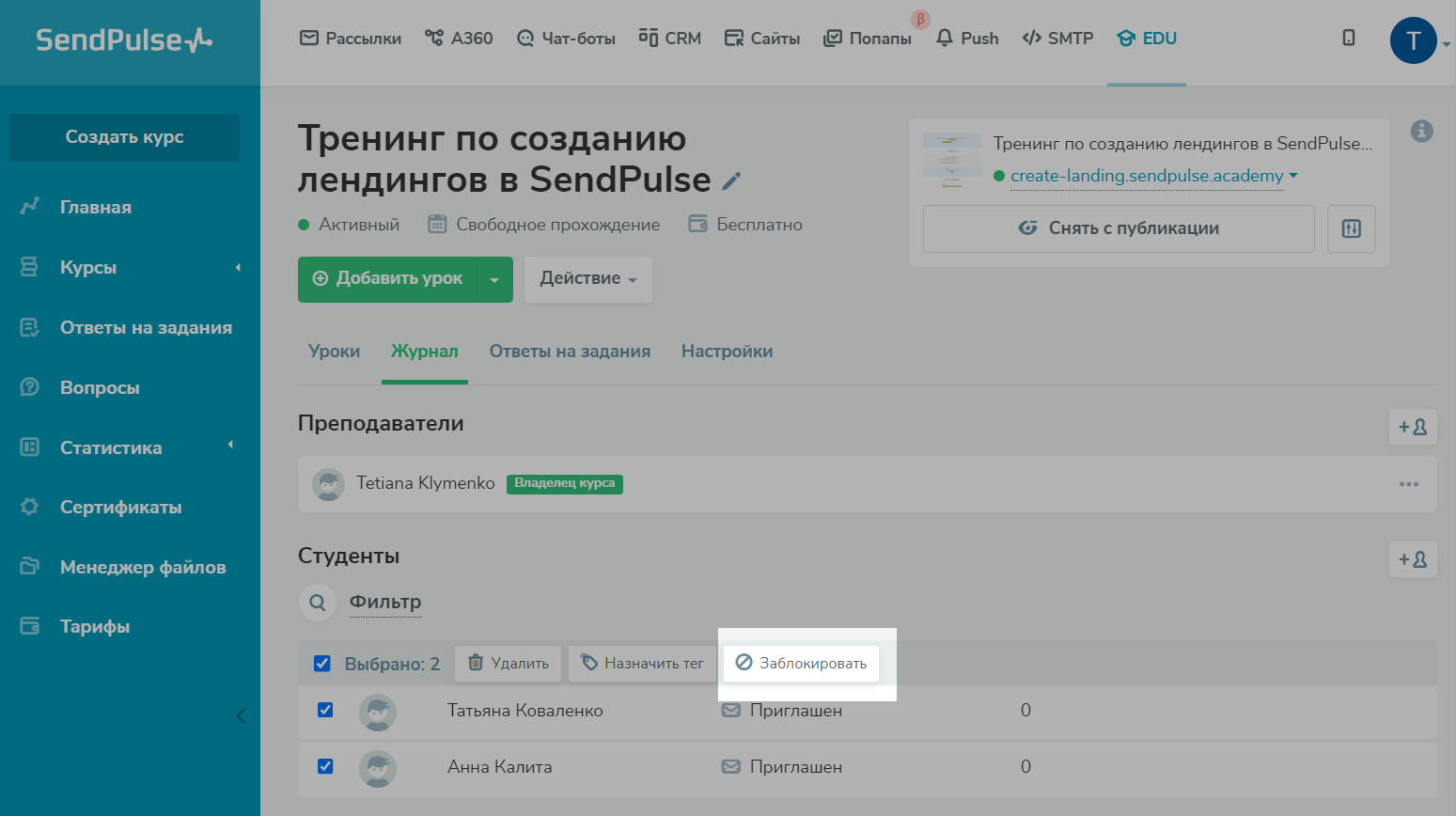
Task: Click the Курсы stack icon in the sidebar
Action: pyautogui.click(x=30, y=267)
